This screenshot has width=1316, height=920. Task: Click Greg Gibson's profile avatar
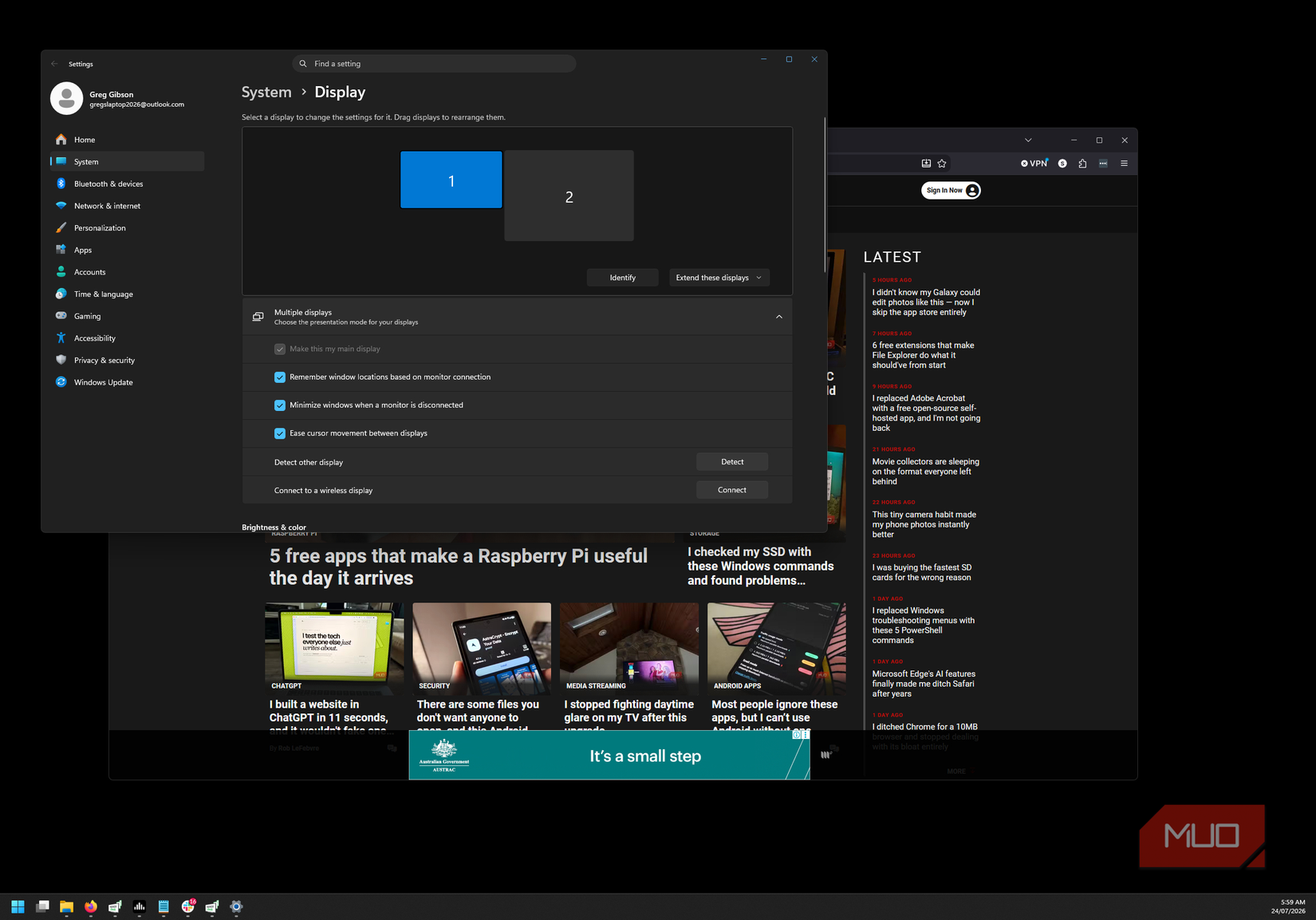pos(67,98)
